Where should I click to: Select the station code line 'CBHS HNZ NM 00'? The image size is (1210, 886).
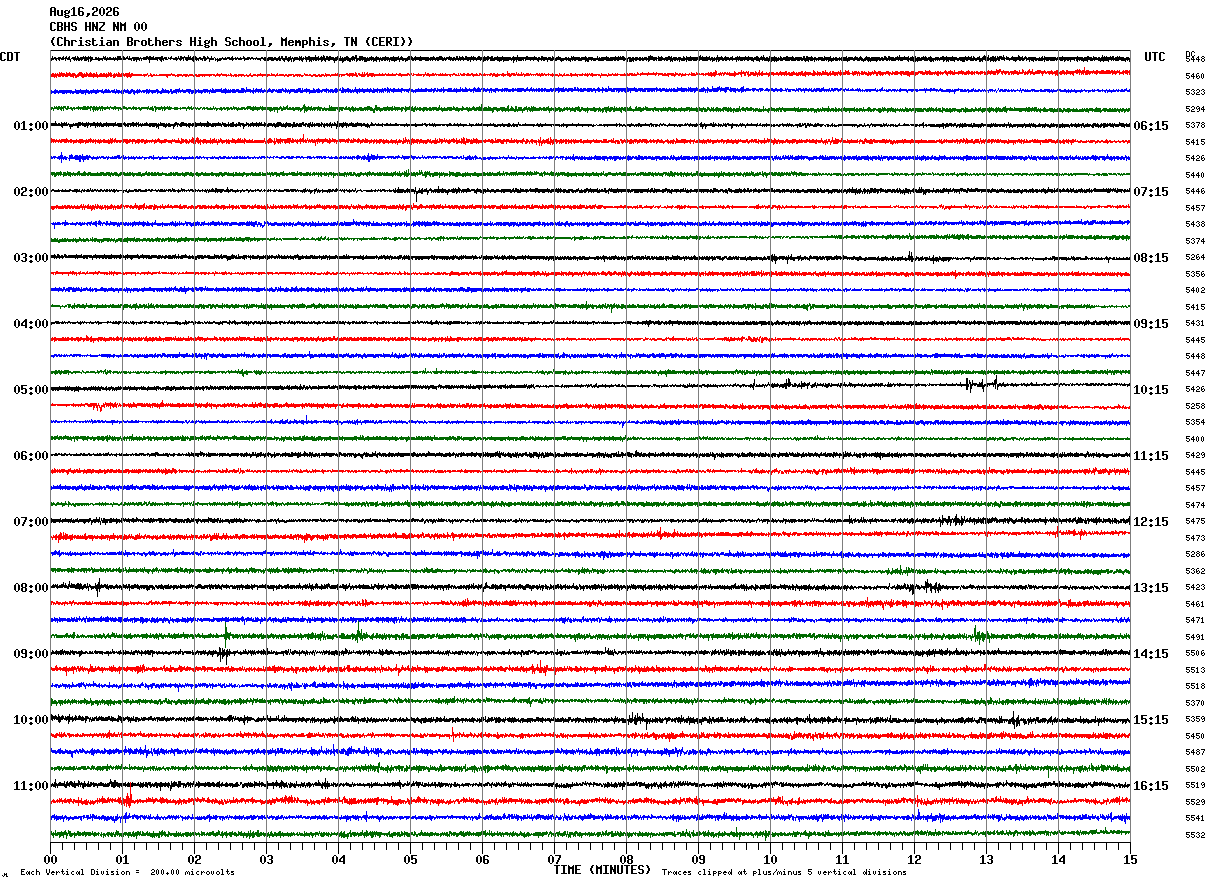[x=98, y=27]
